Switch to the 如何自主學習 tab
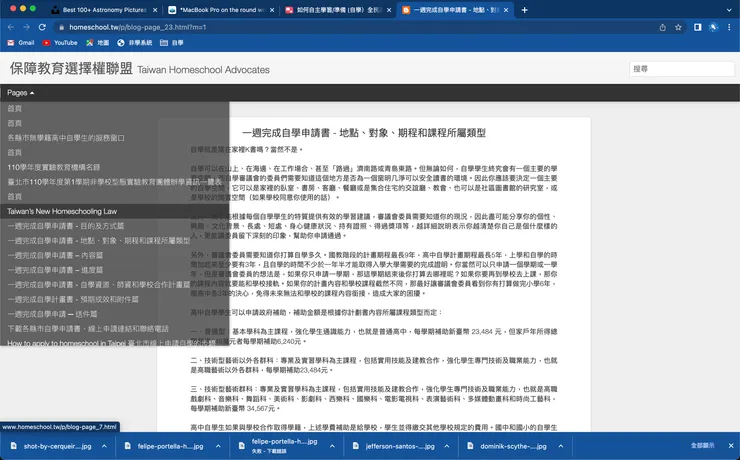 [x=338, y=10]
